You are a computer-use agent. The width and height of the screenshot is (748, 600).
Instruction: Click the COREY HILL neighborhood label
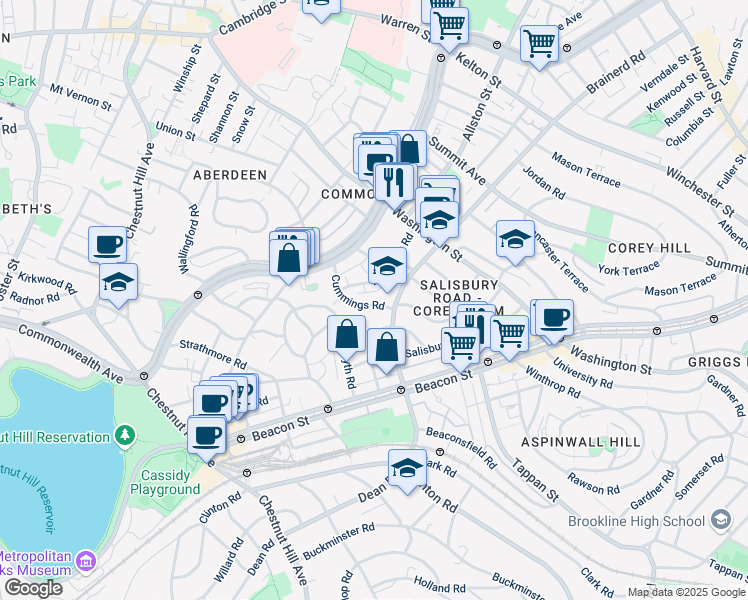(649, 248)
